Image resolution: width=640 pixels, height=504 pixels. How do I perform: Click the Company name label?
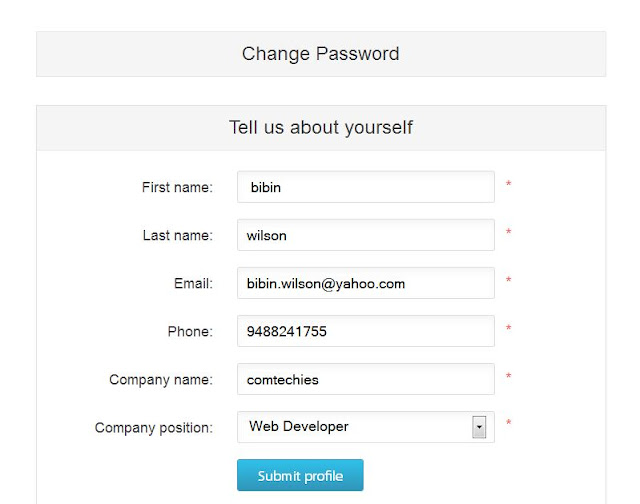click(x=161, y=380)
